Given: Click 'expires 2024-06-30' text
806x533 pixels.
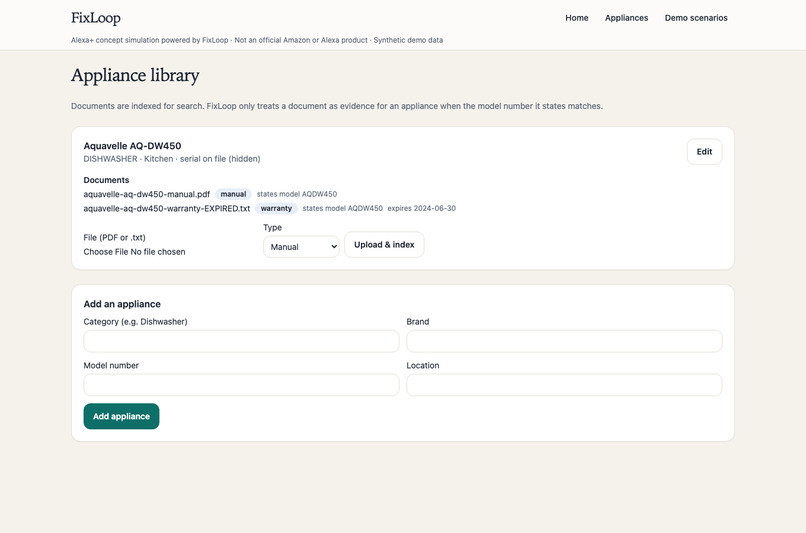Looking at the screenshot, I should pos(422,209).
